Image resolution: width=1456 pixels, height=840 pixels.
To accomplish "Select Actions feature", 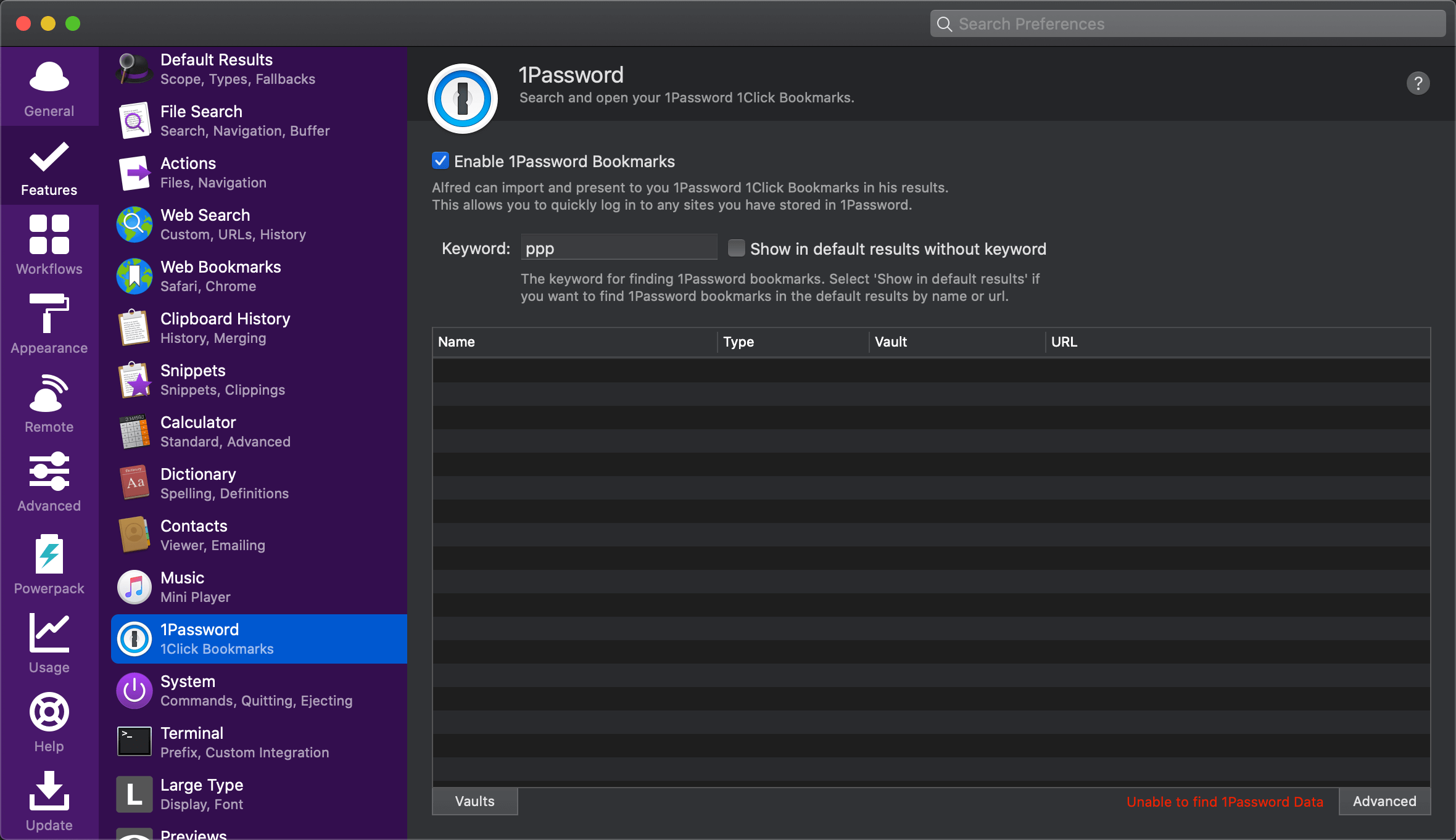I will [259, 173].
